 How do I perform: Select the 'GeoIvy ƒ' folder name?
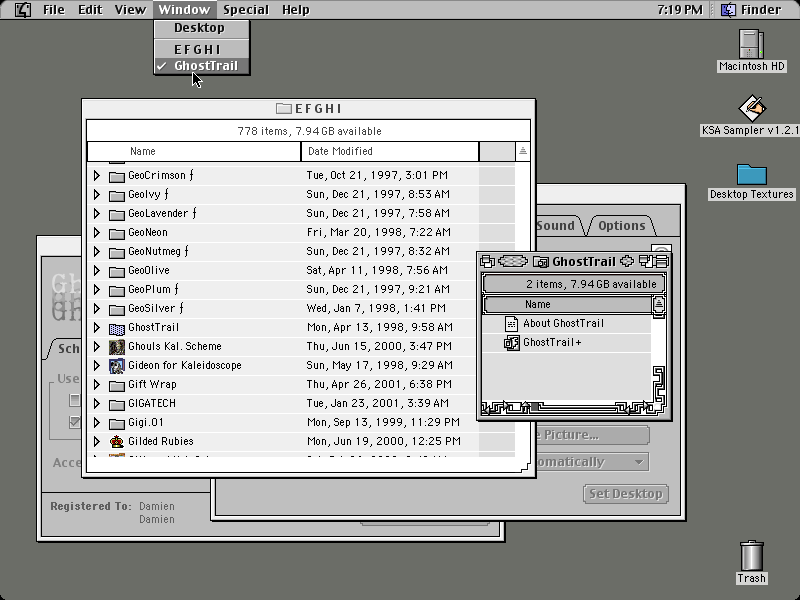tap(148, 194)
